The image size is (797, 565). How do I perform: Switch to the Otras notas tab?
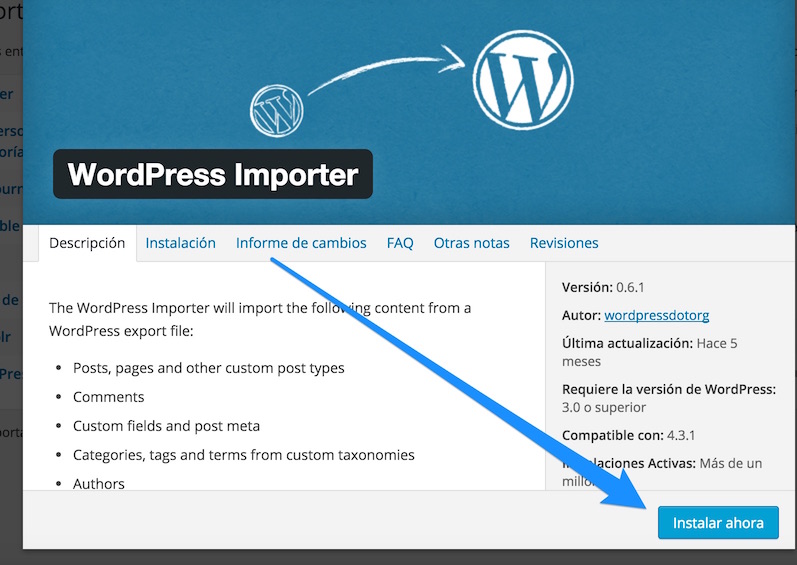pyautogui.click(x=471, y=243)
